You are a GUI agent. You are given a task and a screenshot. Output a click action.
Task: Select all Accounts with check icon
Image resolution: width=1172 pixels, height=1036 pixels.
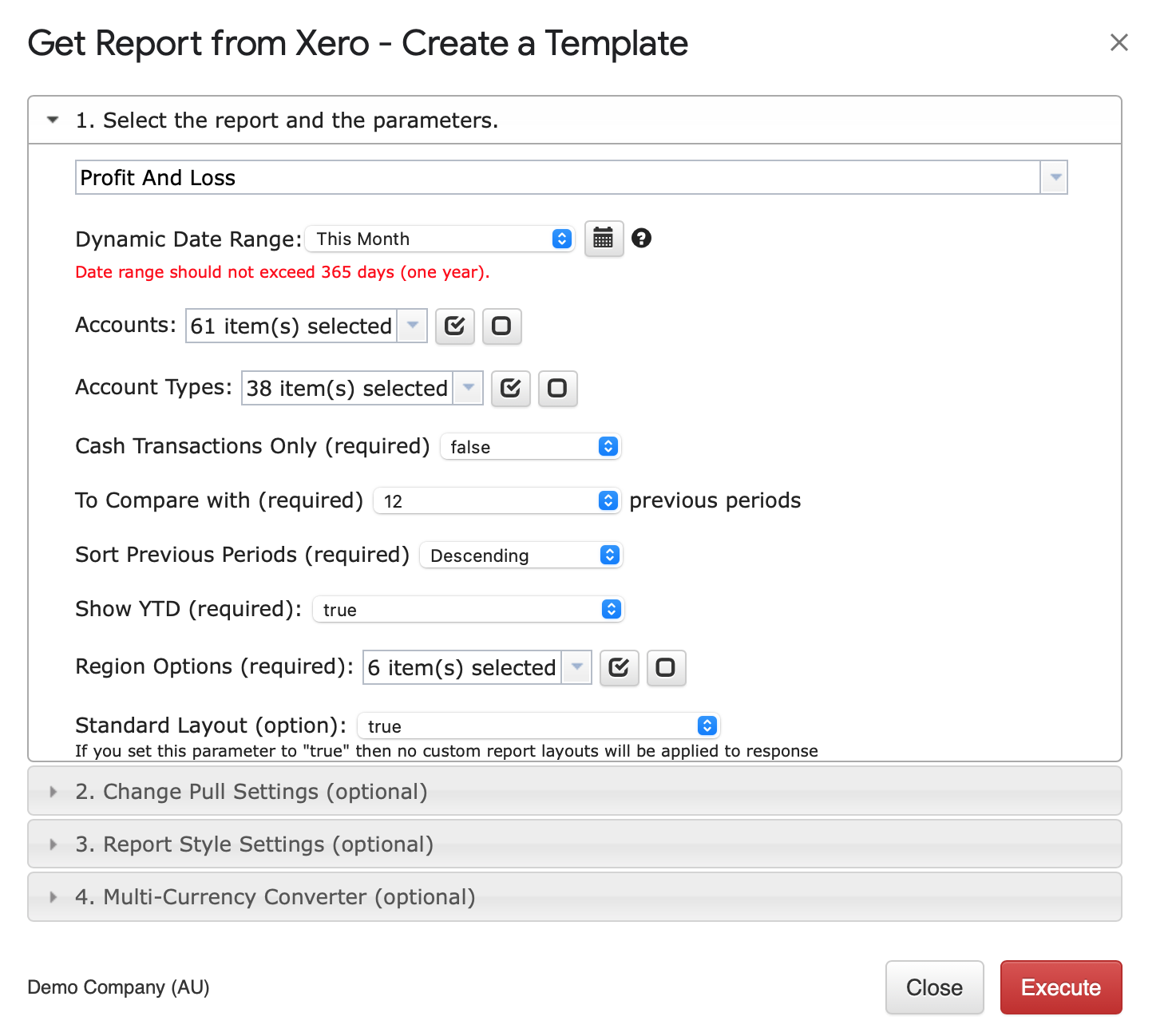(x=455, y=326)
